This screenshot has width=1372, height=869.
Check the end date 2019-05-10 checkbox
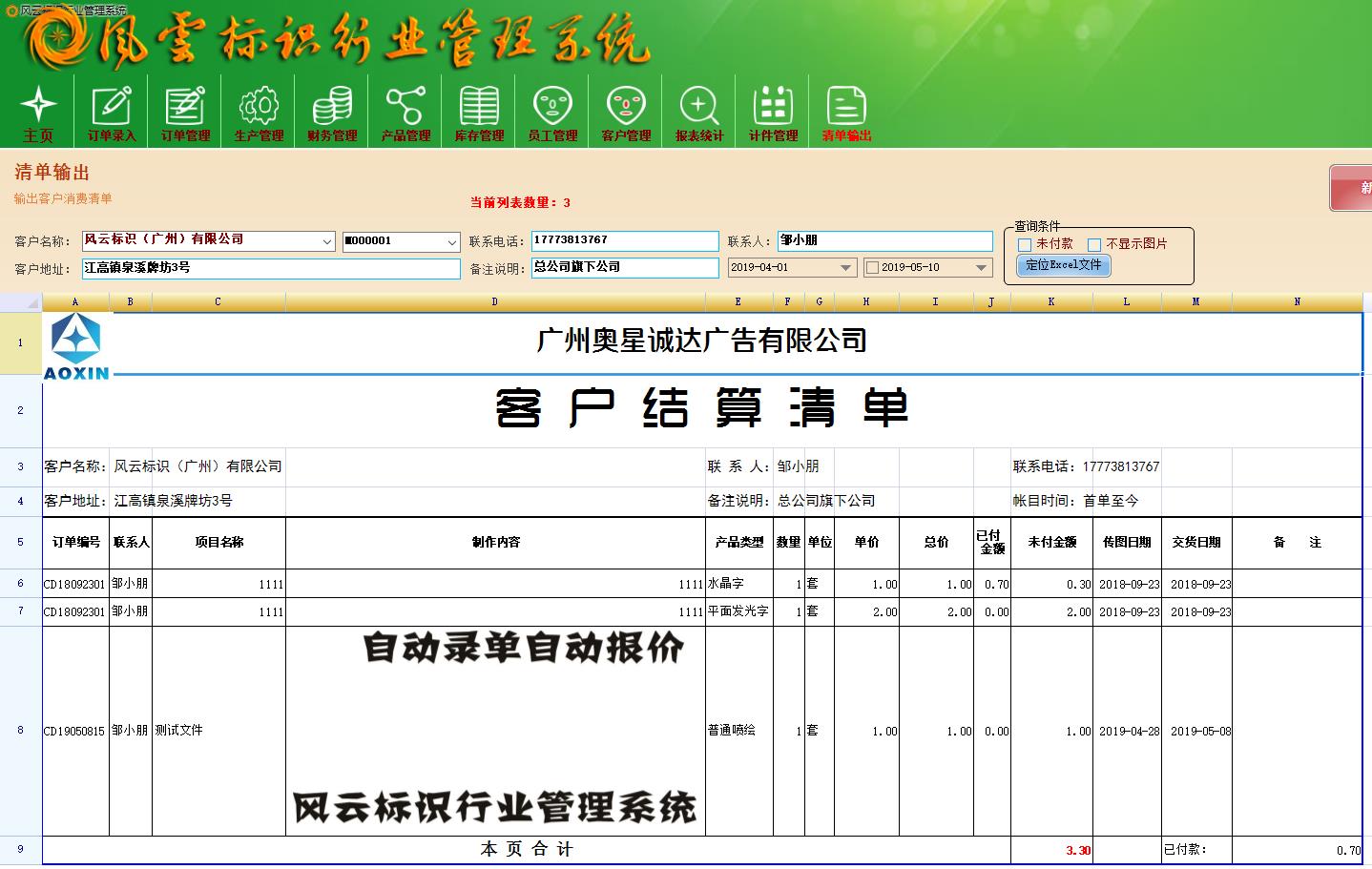point(871,268)
